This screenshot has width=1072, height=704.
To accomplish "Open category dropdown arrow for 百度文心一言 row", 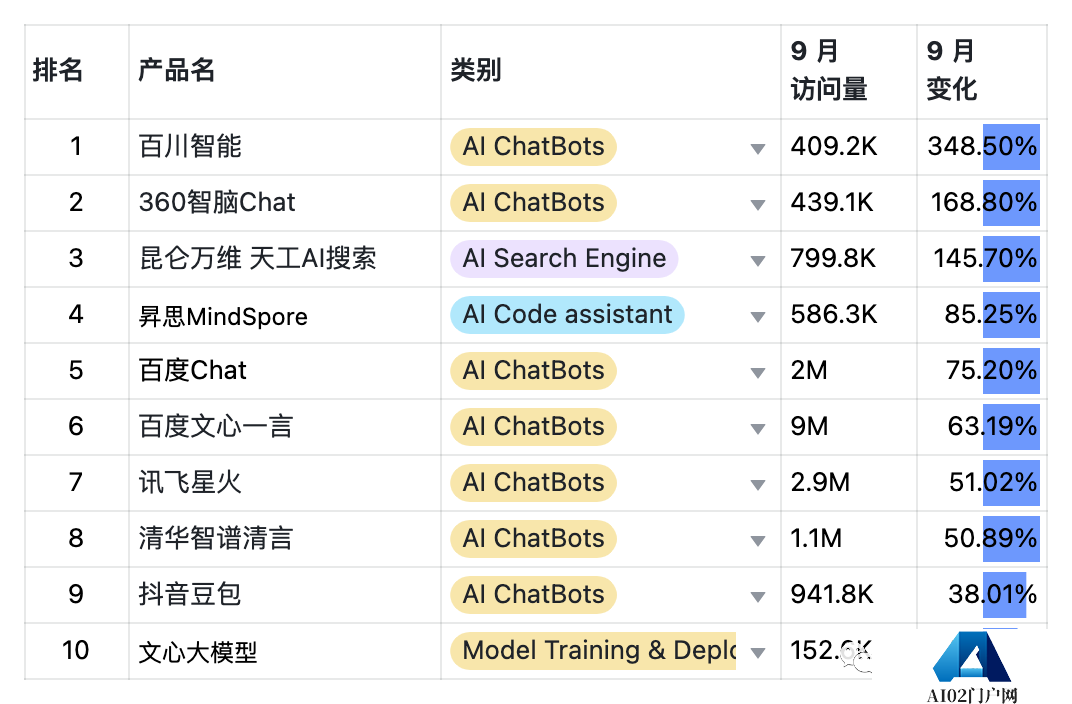I will [x=758, y=429].
